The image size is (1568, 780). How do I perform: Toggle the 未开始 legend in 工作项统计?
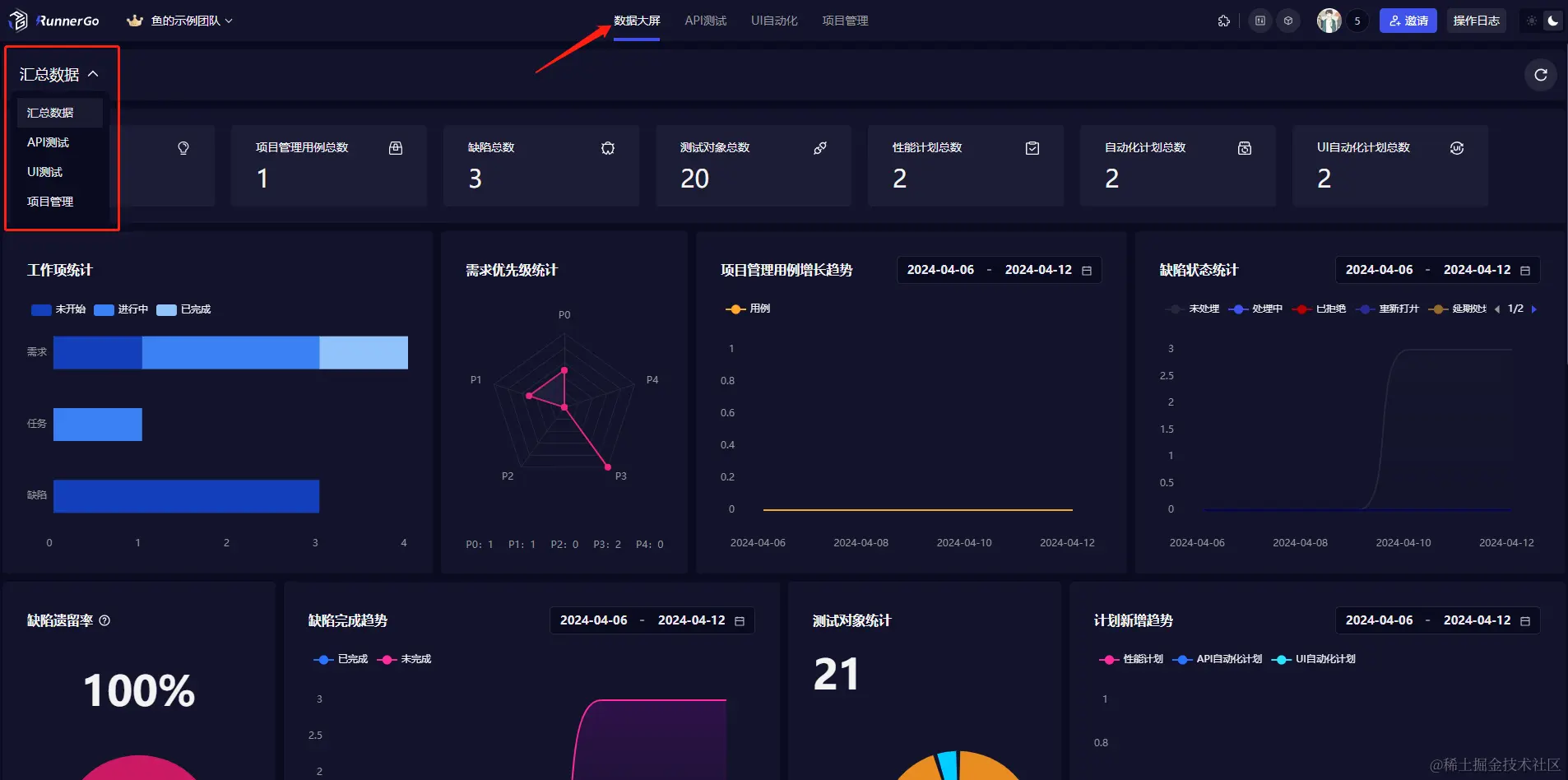pos(58,309)
